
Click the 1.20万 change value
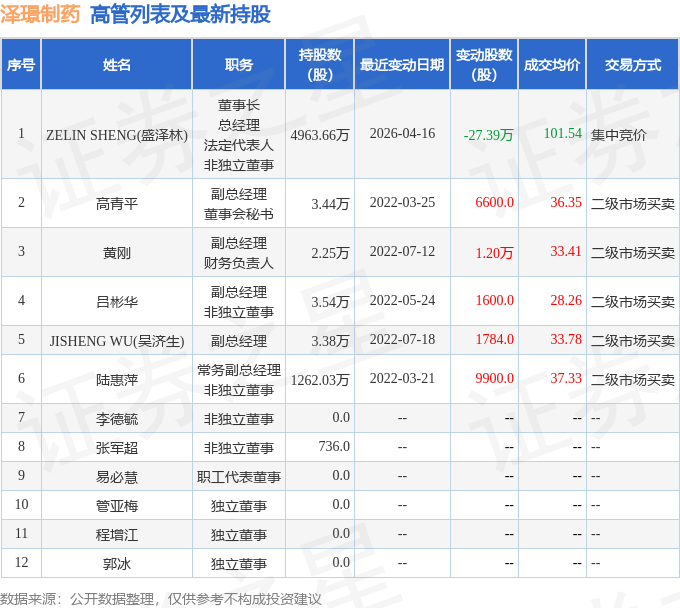point(494,253)
